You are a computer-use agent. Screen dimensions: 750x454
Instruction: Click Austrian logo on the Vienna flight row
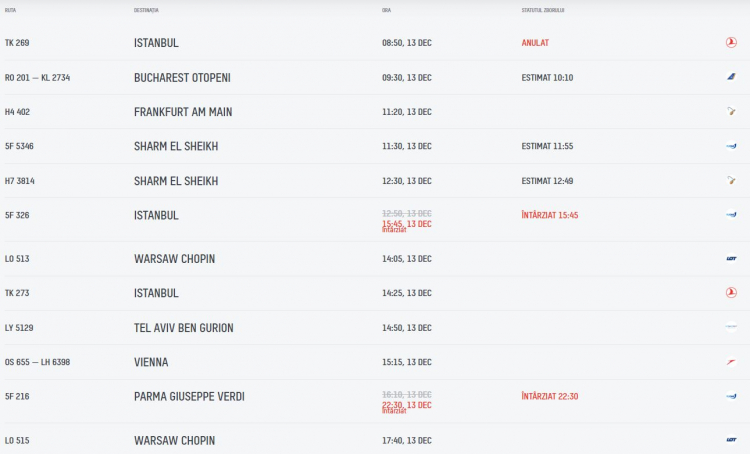(x=731, y=362)
